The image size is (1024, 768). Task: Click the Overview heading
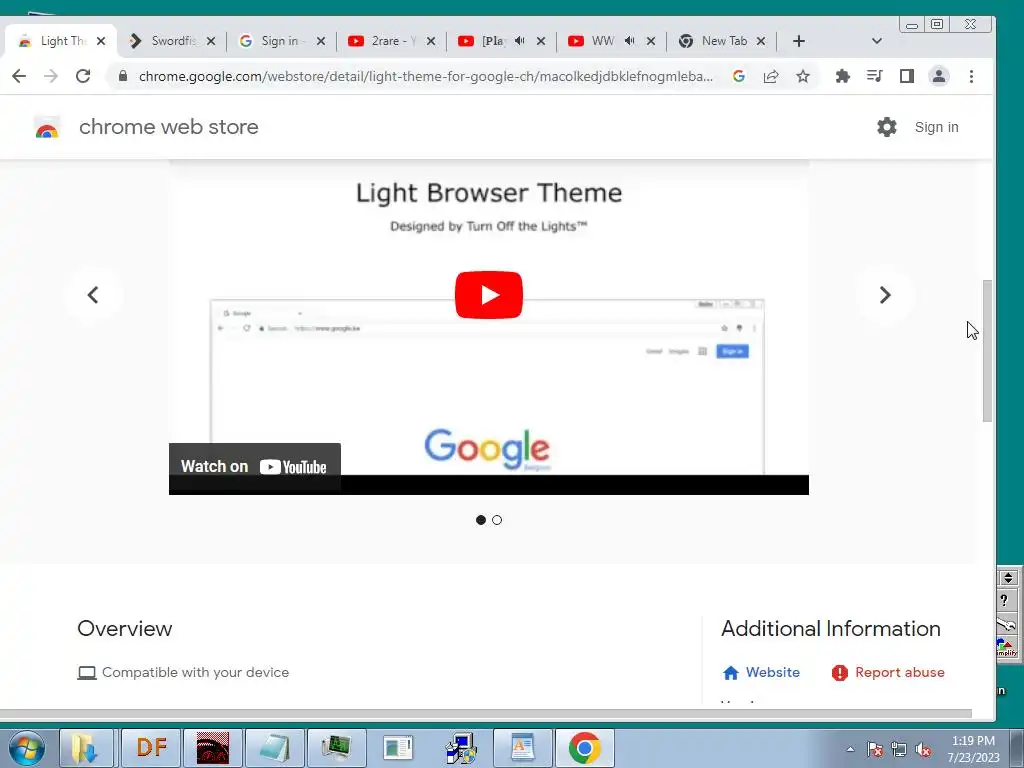point(125,628)
